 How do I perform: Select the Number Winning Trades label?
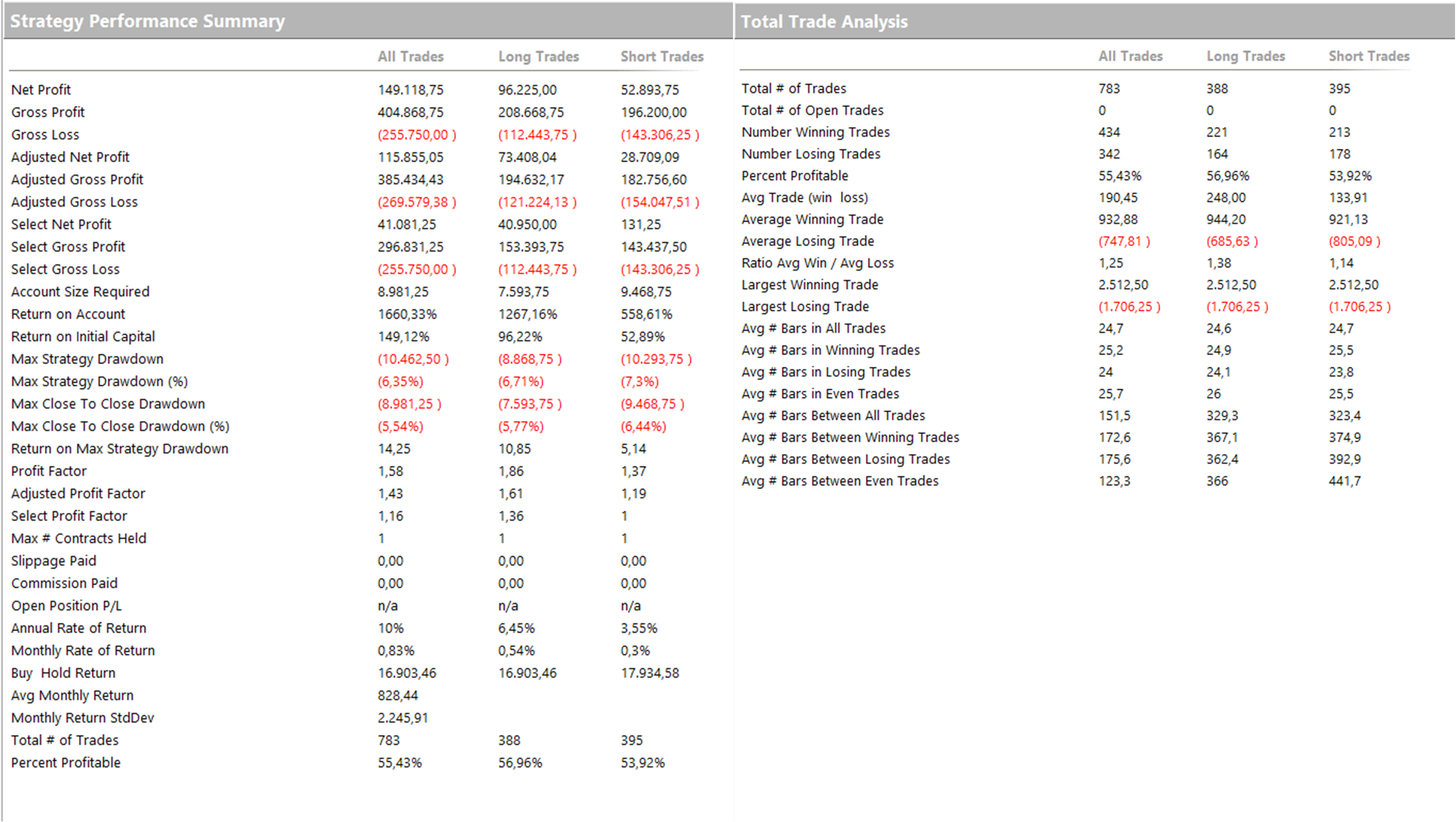815,132
